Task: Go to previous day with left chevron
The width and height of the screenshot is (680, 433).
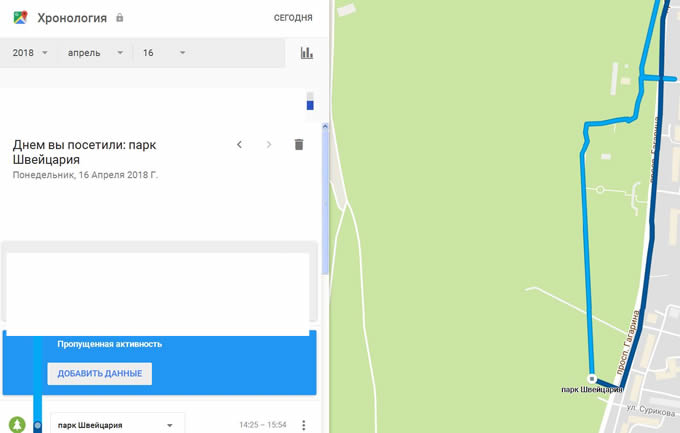Action: click(239, 144)
